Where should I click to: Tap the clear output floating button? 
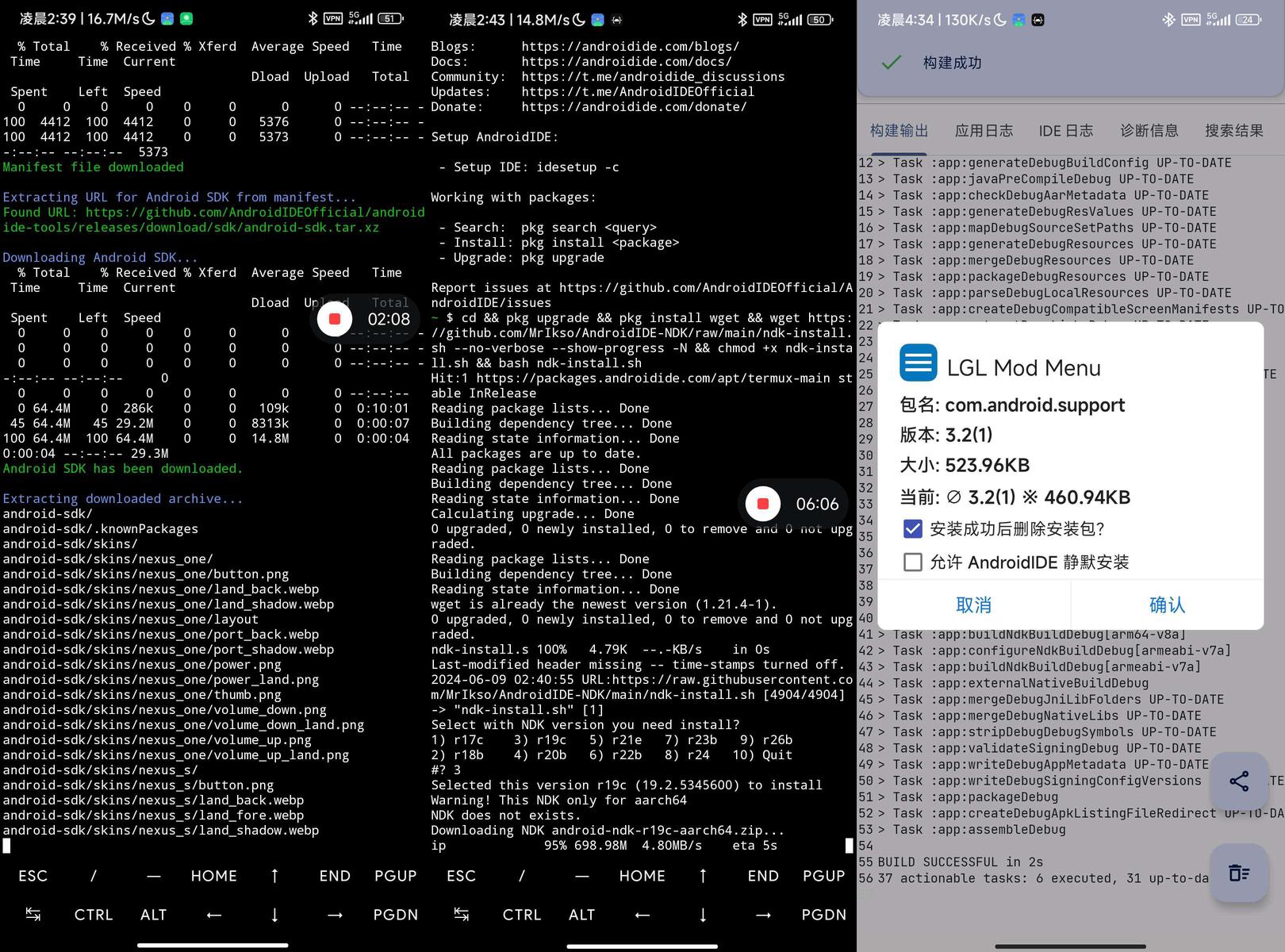[x=1239, y=873]
